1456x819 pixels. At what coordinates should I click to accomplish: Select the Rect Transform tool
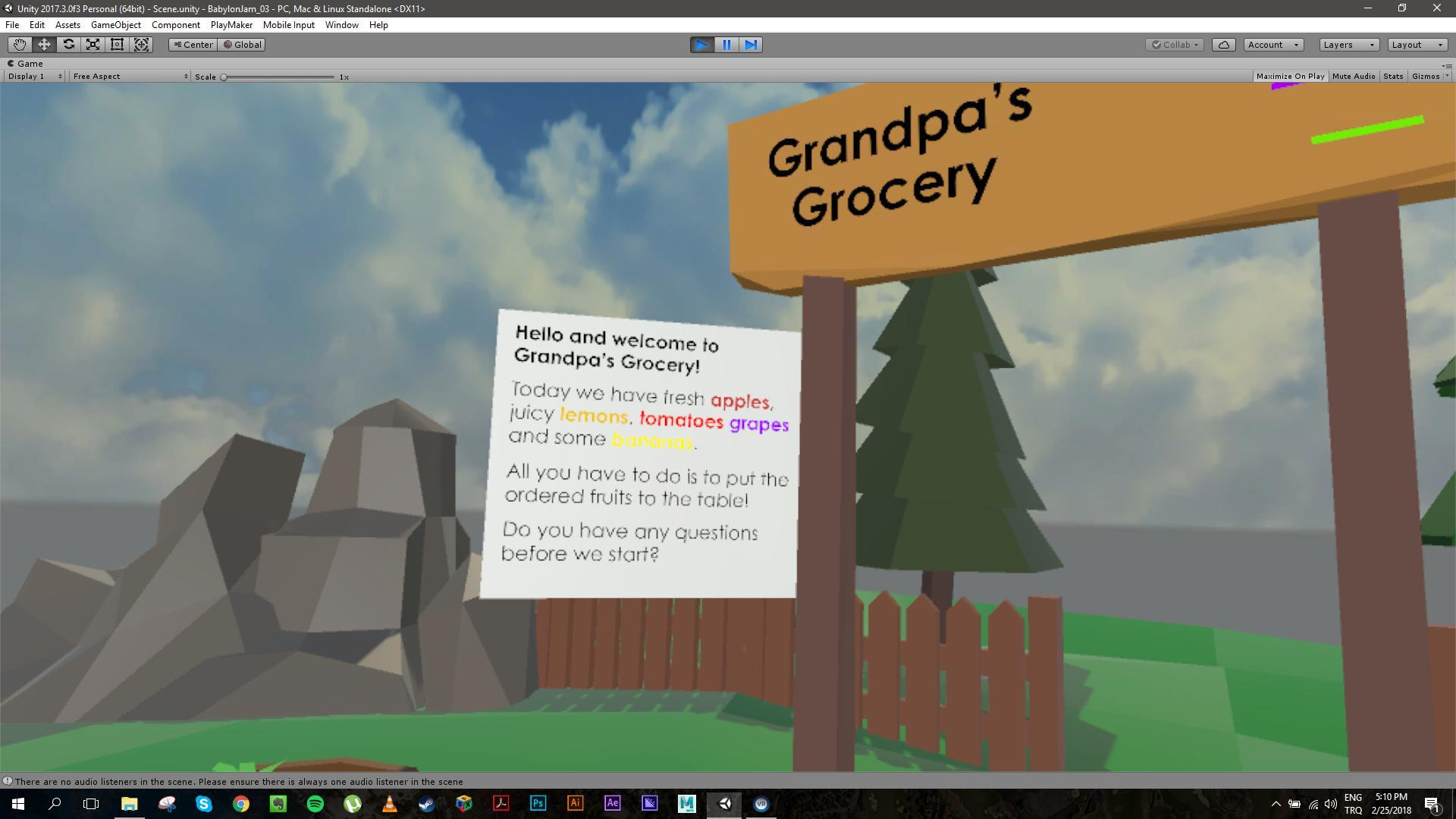117,45
